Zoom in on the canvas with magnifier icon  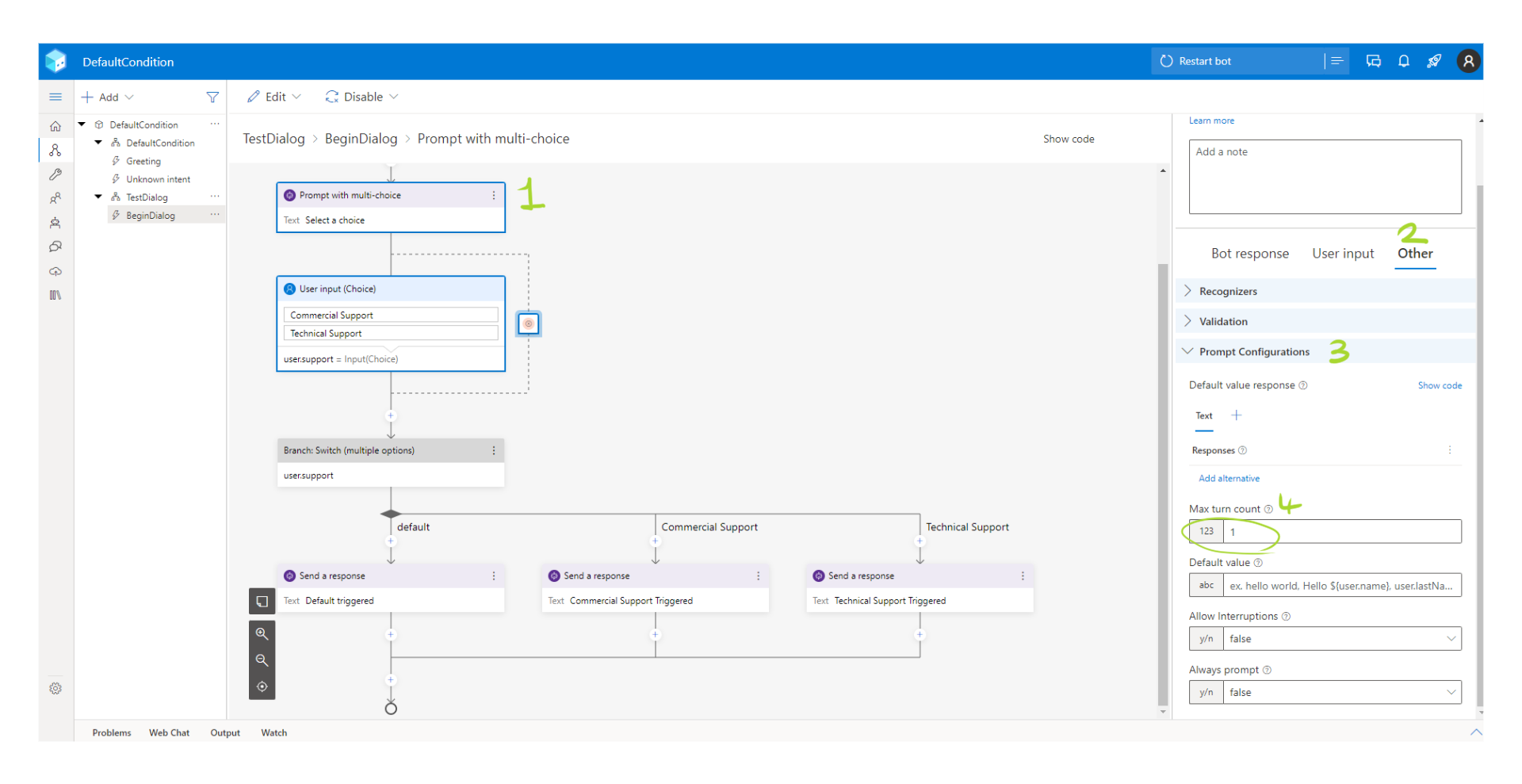[x=262, y=633]
